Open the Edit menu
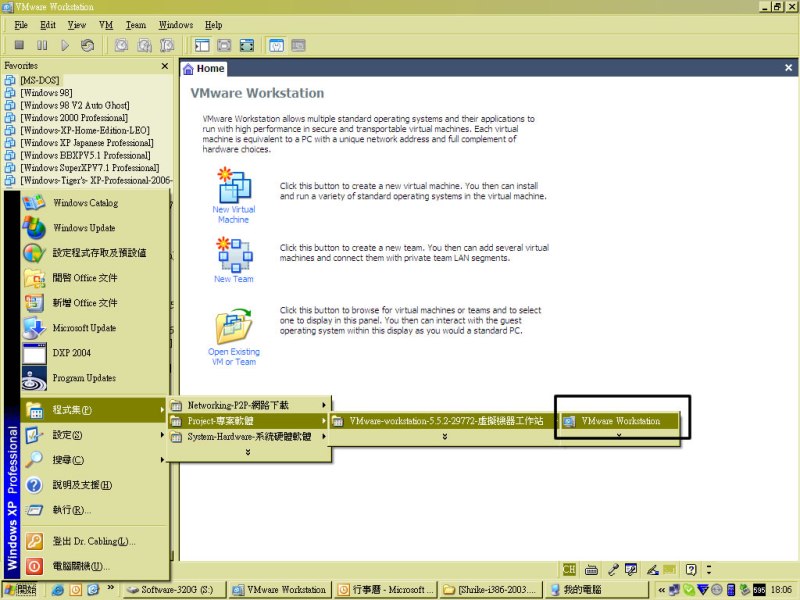Screen dimensions: 800x600 click(x=47, y=25)
